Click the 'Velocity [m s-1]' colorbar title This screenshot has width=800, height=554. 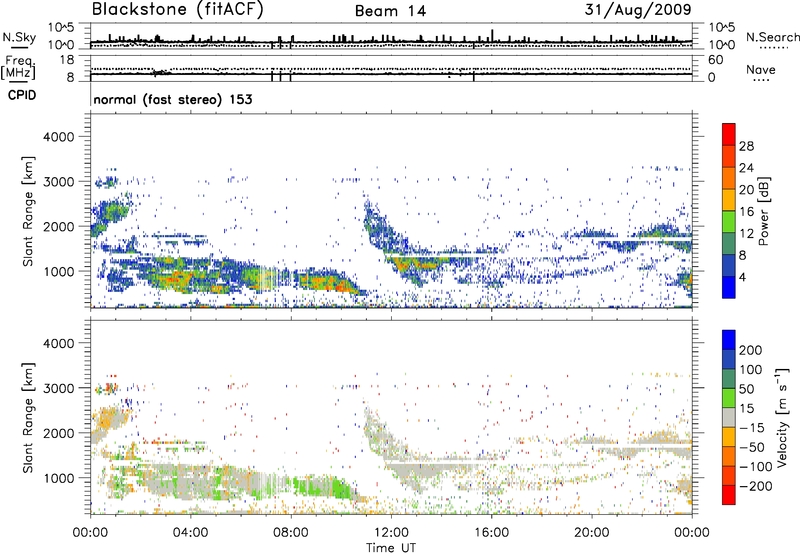pyautogui.click(x=782, y=417)
